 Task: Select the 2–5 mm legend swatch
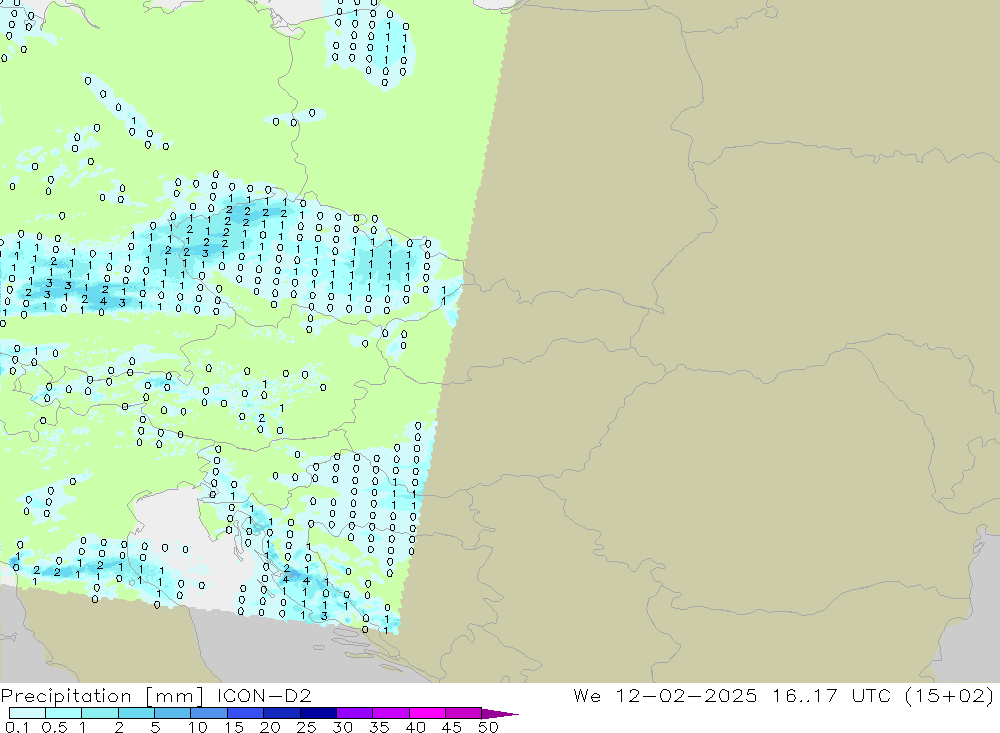(x=136, y=713)
